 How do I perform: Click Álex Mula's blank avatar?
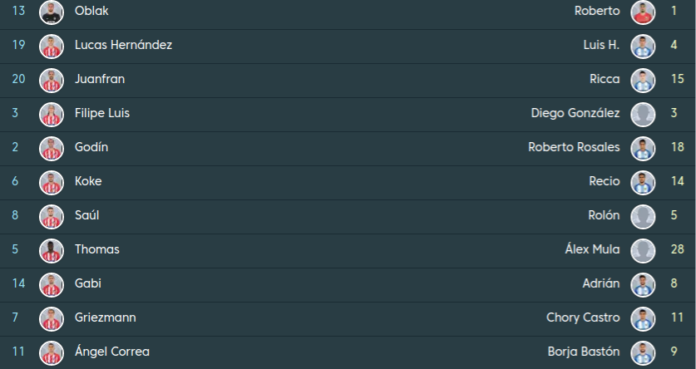(643, 250)
